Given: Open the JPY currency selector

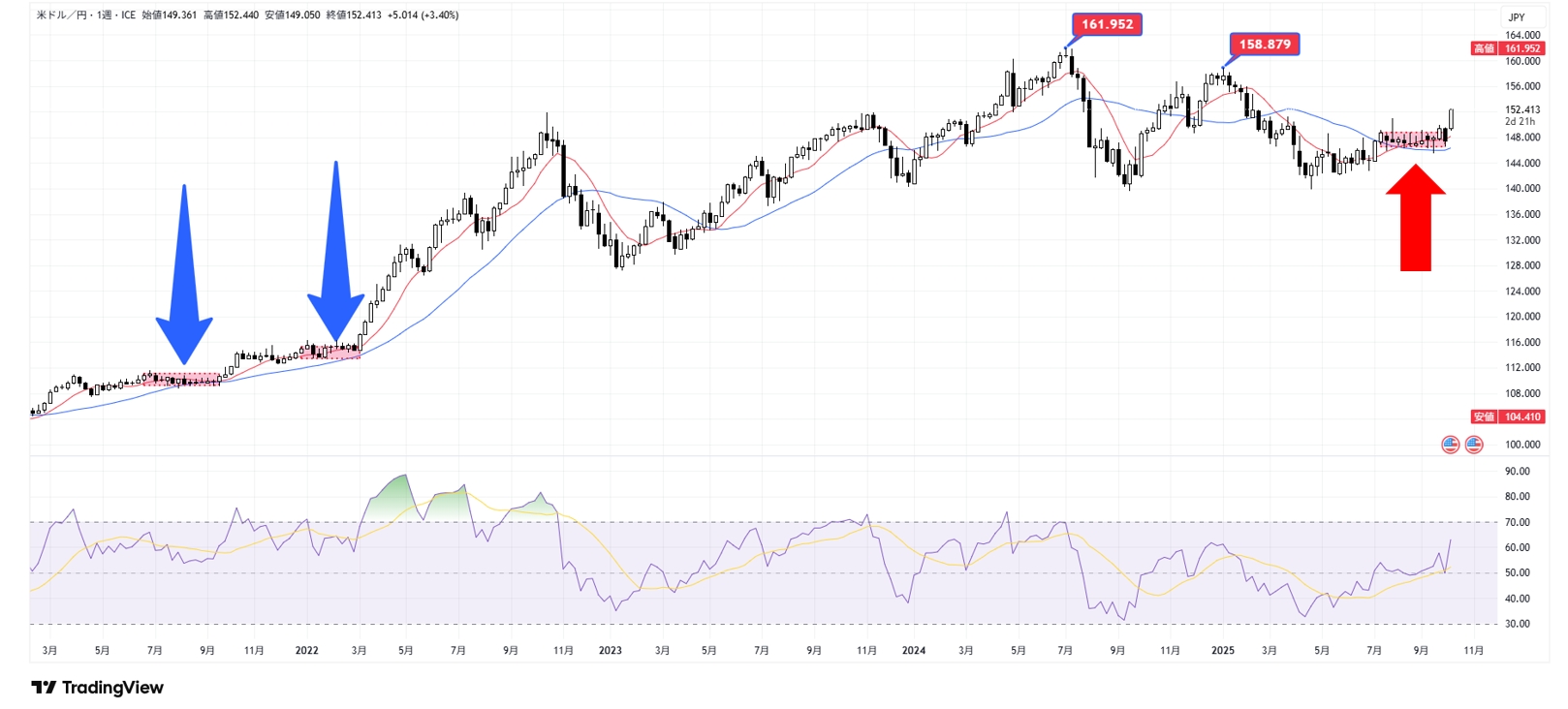Looking at the screenshot, I should click(1516, 16).
